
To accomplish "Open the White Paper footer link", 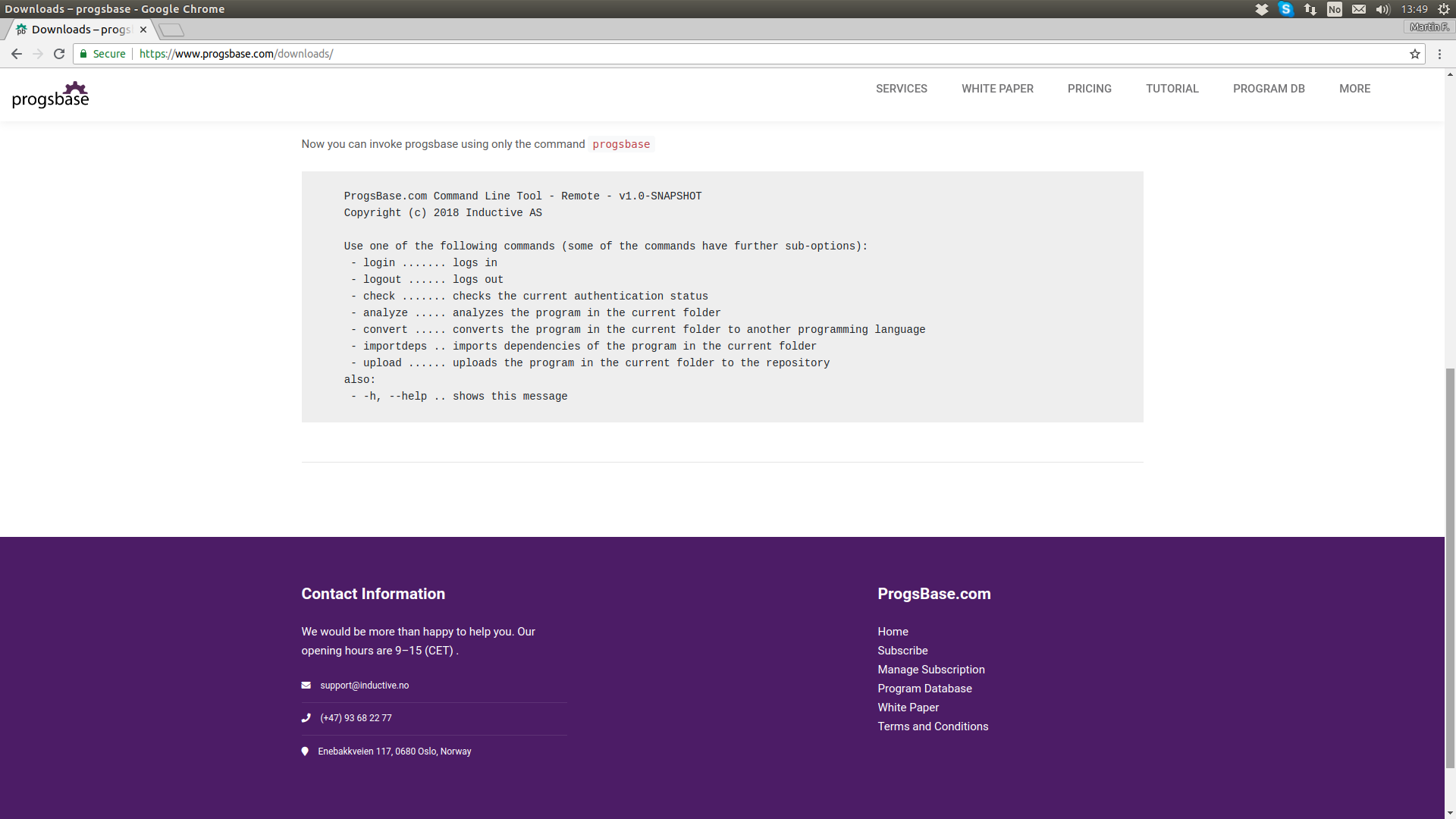I will click(x=908, y=708).
